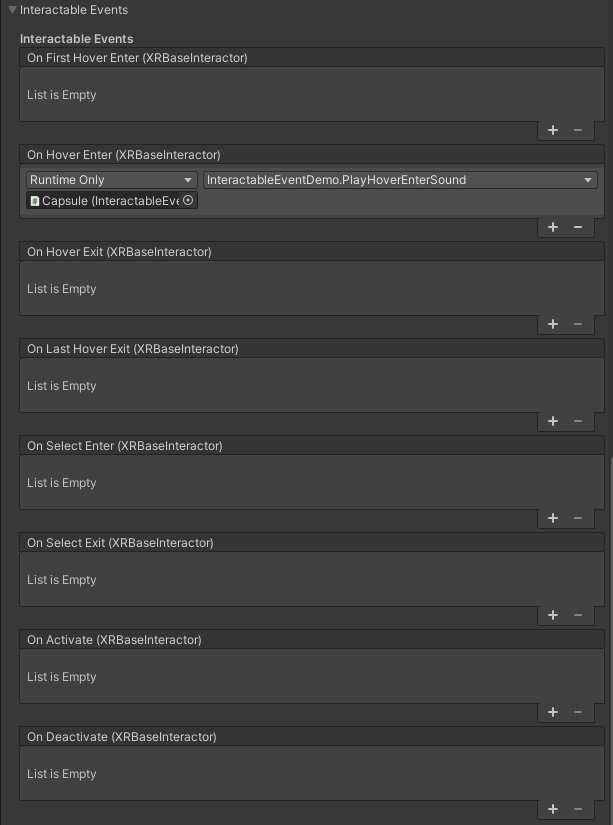Add listener to On Hover Exit
The height and width of the screenshot is (825, 613).
[553, 324]
